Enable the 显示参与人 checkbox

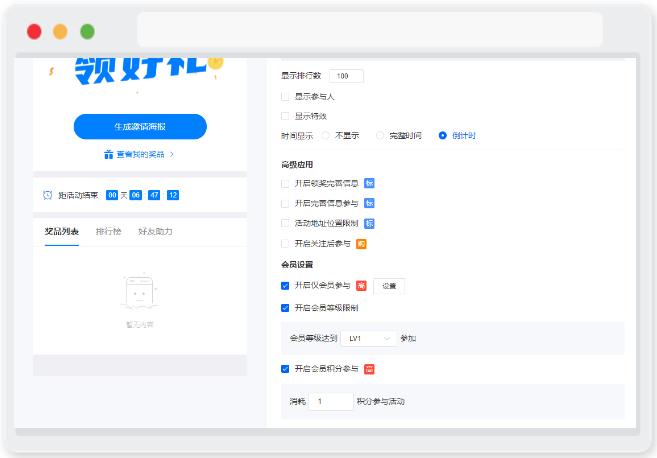[285, 97]
